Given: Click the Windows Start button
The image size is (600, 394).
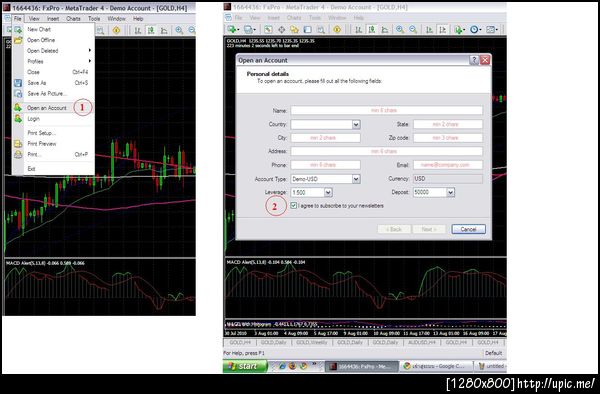Looking at the screenshot, I should (x=245, y=366).
